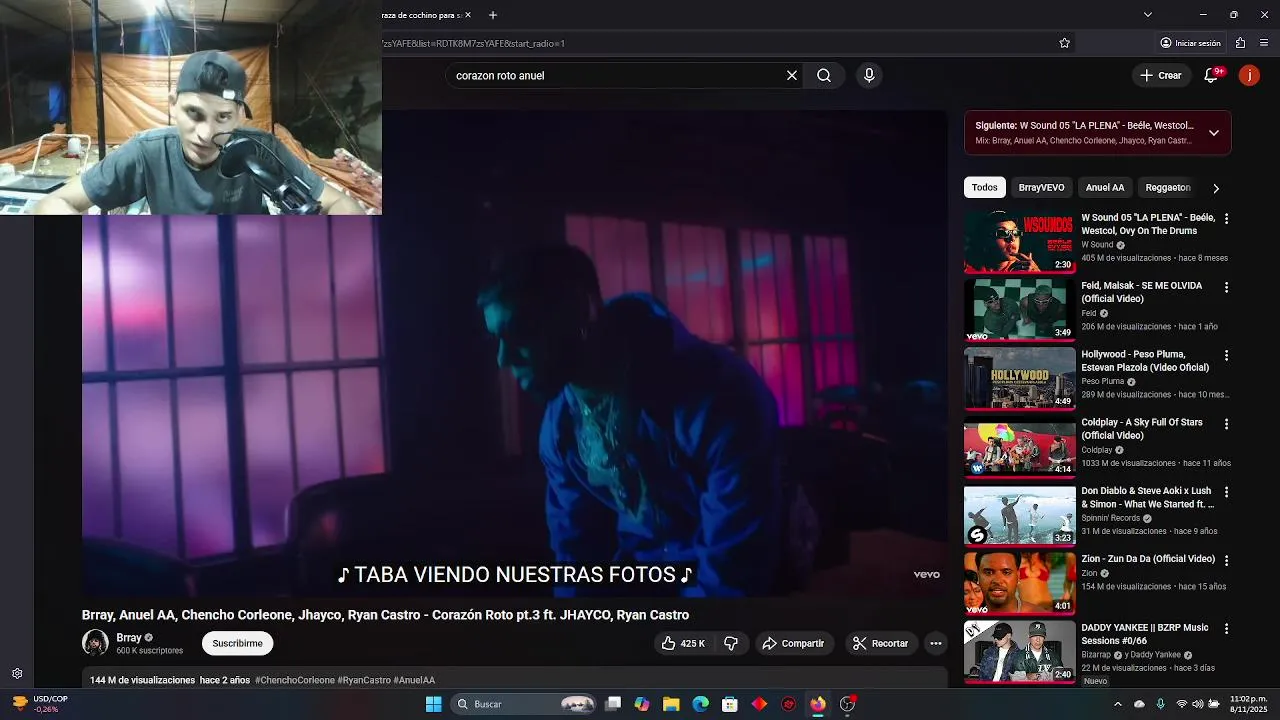Image resolution: width=1280 pixels, height=720 pixels.
Task: Open the Brray channel name link
Action: [129, 637]
